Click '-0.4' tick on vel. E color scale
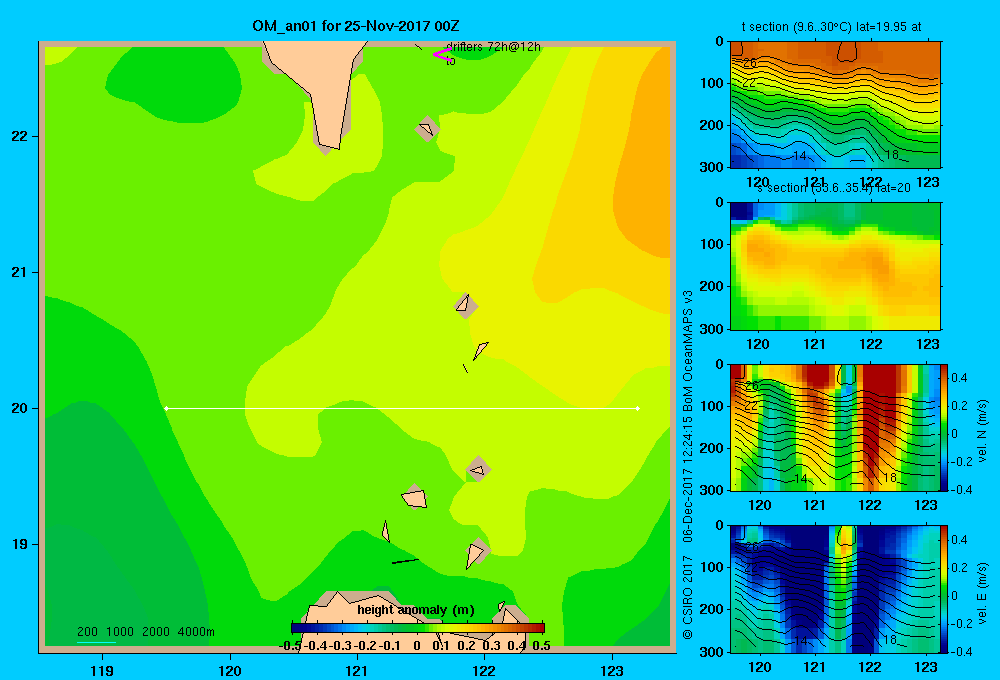The image size is (1000, 680). 960,651
